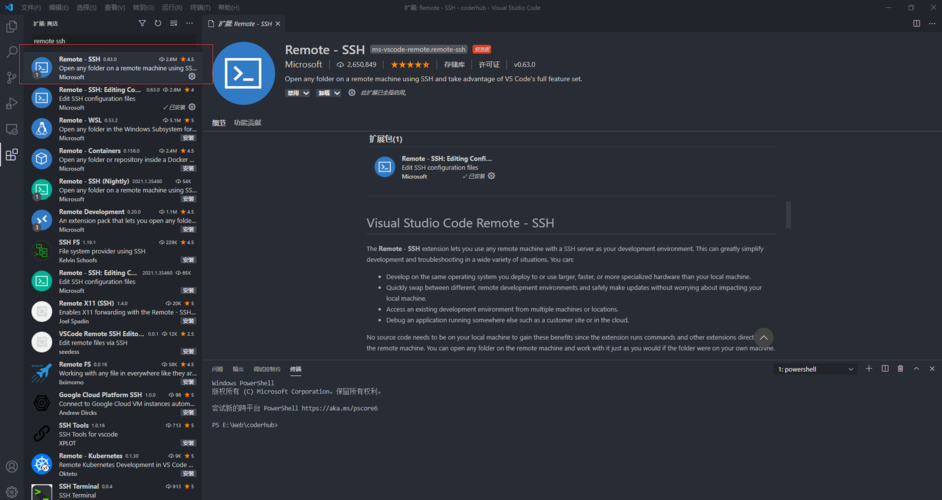Image resolution: width=942 pixels, height=500 pixels.
Task: Split the editor to the right
Action: [916, 23]
